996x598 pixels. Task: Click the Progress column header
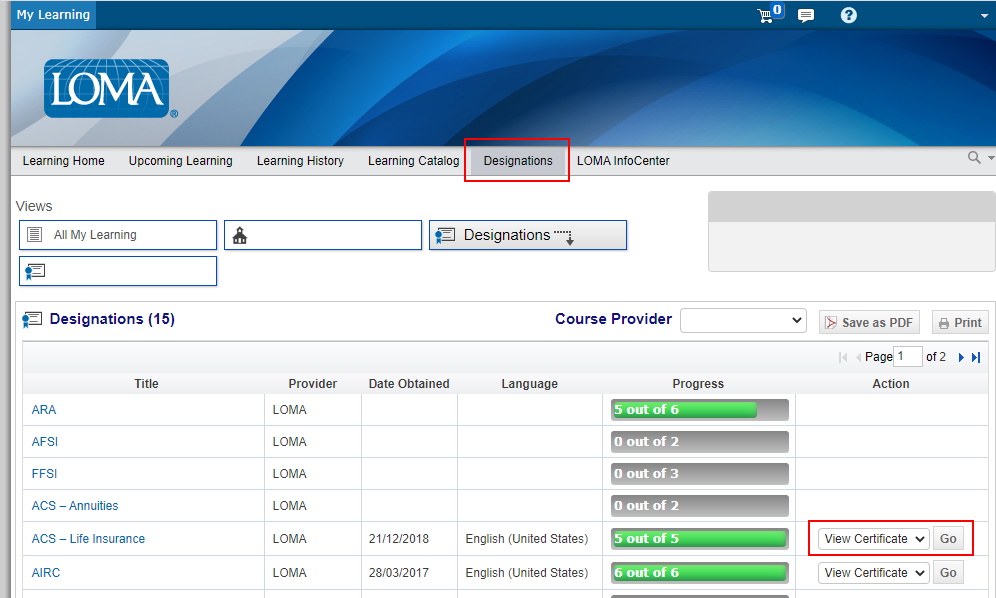pyautogui.click(x=698, y=384)
